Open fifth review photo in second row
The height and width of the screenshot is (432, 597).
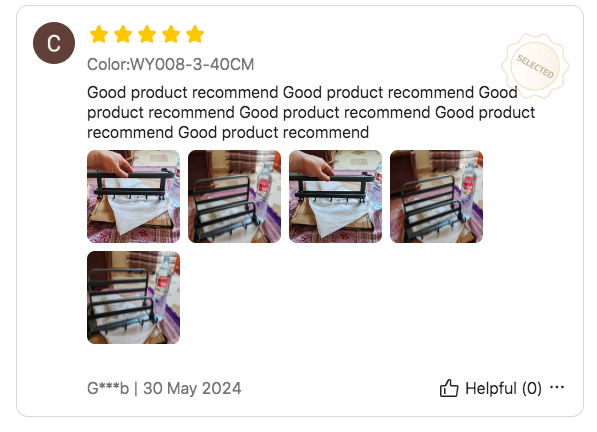click(x=133, y=297)
